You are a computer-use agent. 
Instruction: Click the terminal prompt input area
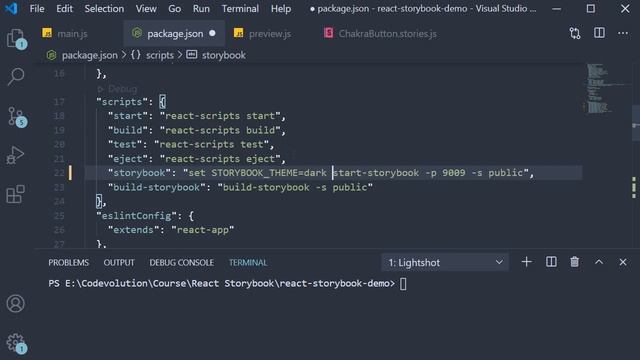click(x=403, y=283)
